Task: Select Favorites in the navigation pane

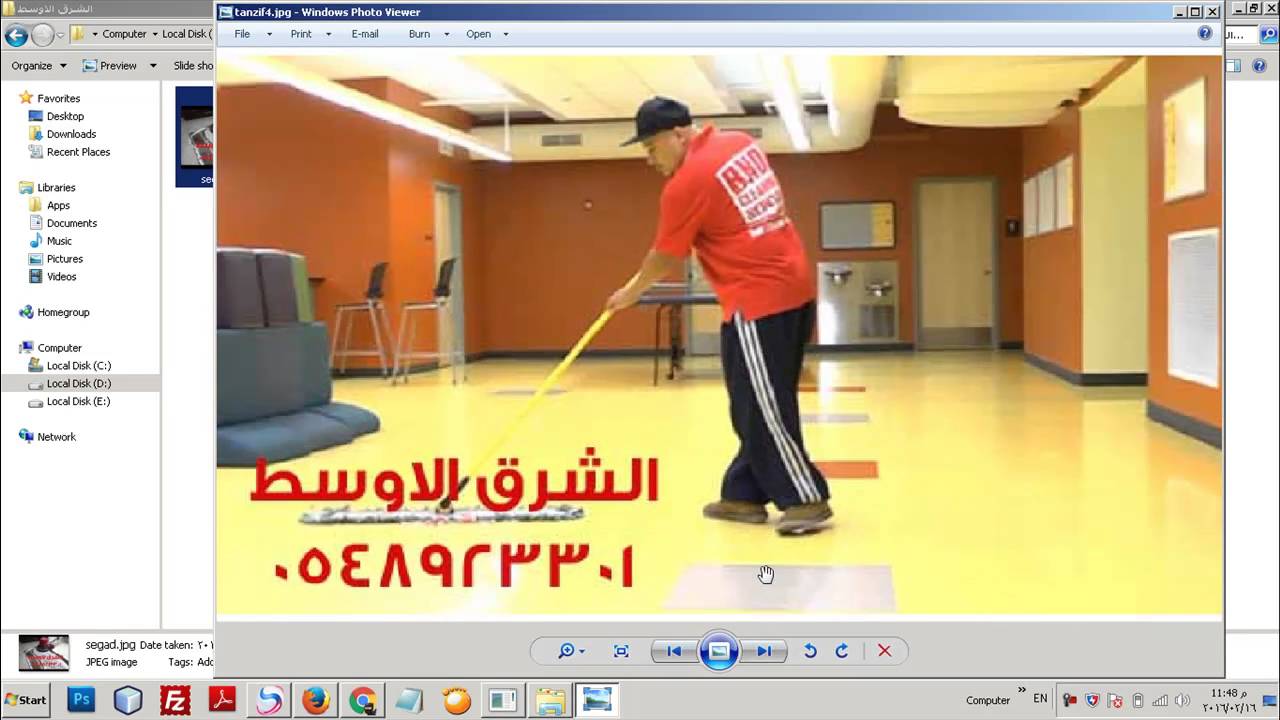Action: (58, 98)
